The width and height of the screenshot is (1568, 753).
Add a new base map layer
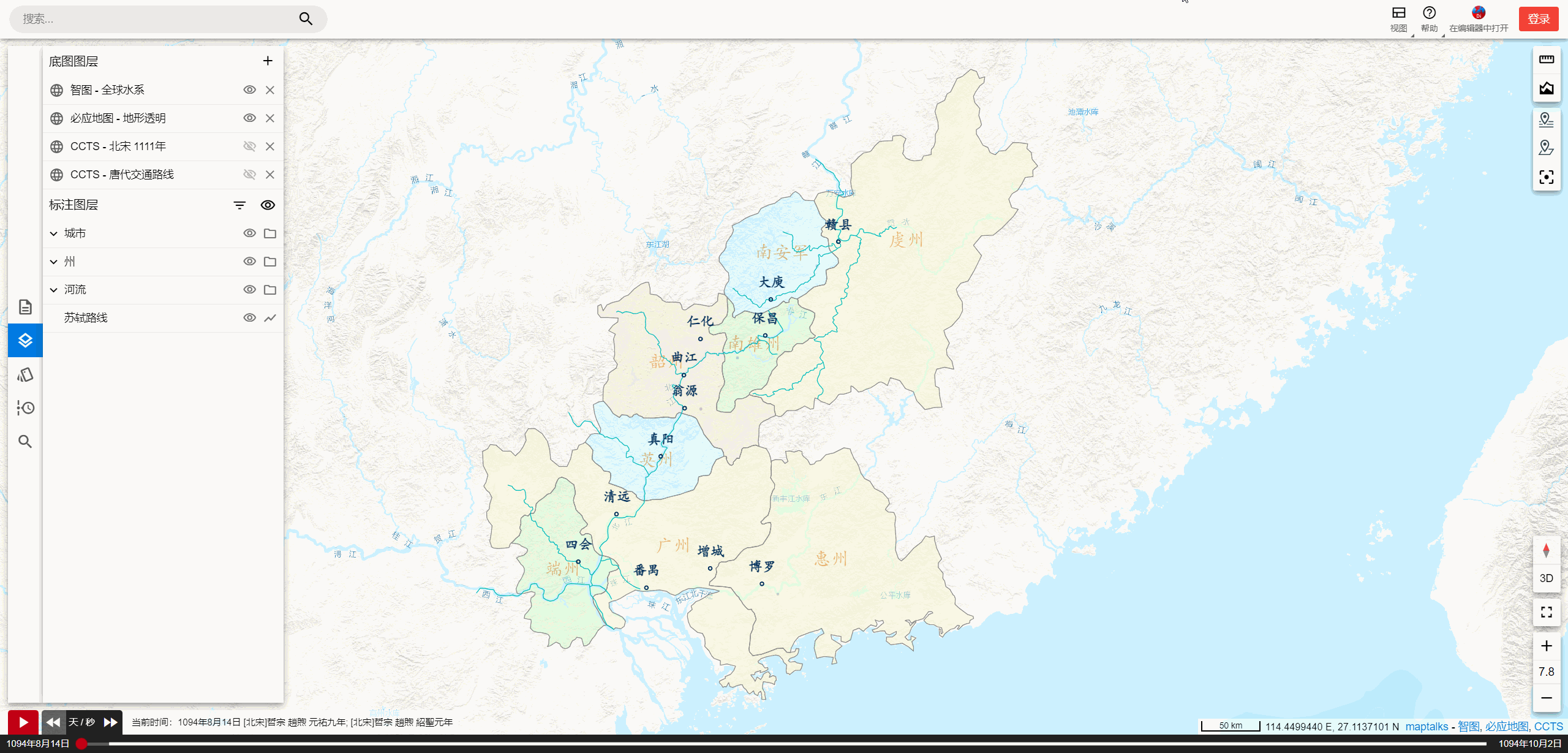[268, 61]
